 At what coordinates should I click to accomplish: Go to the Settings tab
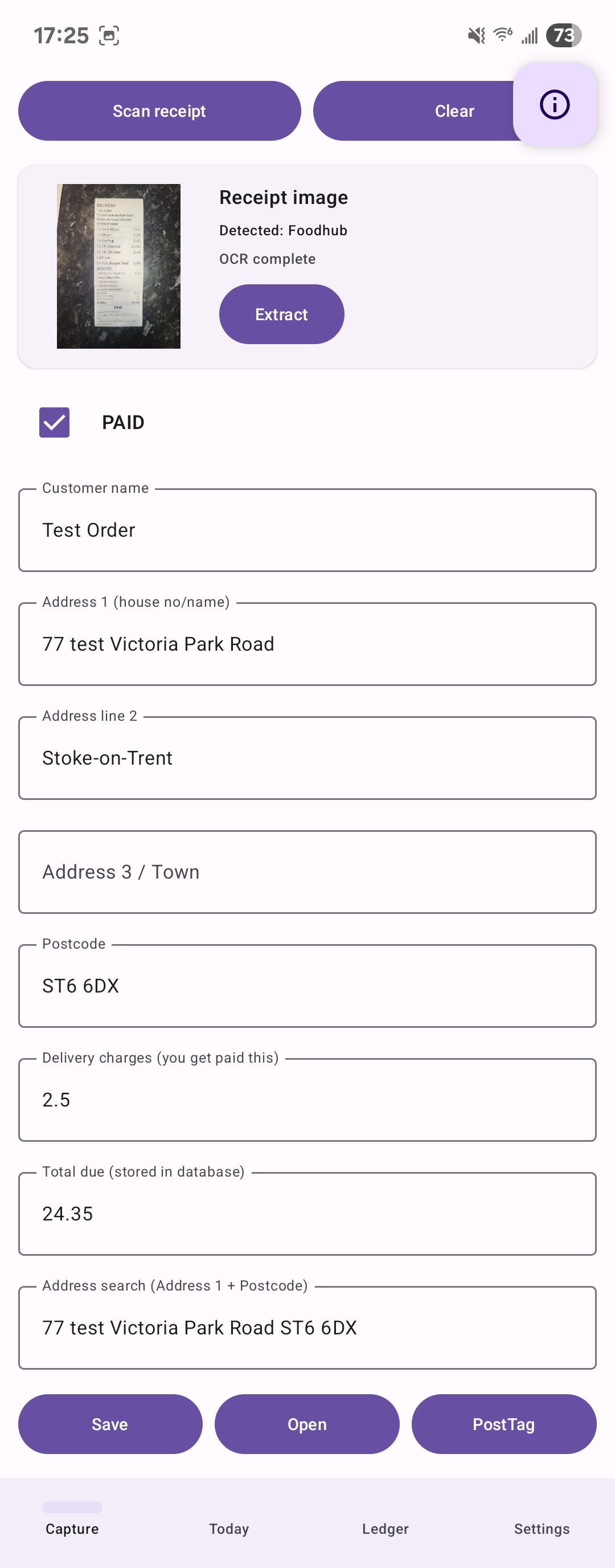coord(542,1528)
